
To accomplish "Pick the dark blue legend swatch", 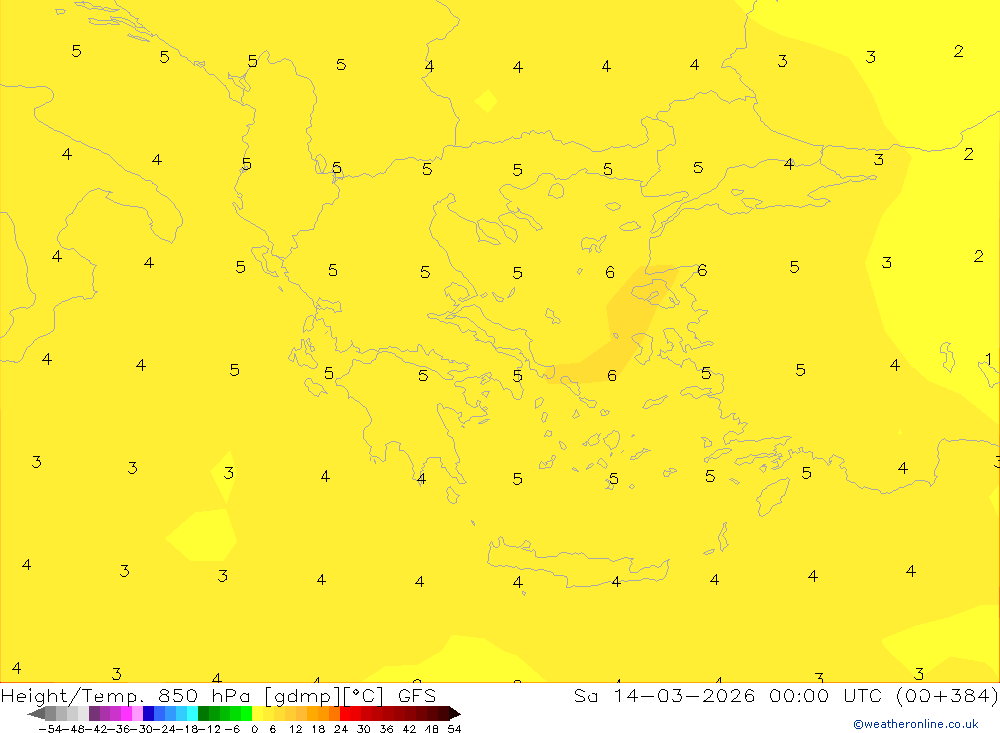I will tap(149, 714).
